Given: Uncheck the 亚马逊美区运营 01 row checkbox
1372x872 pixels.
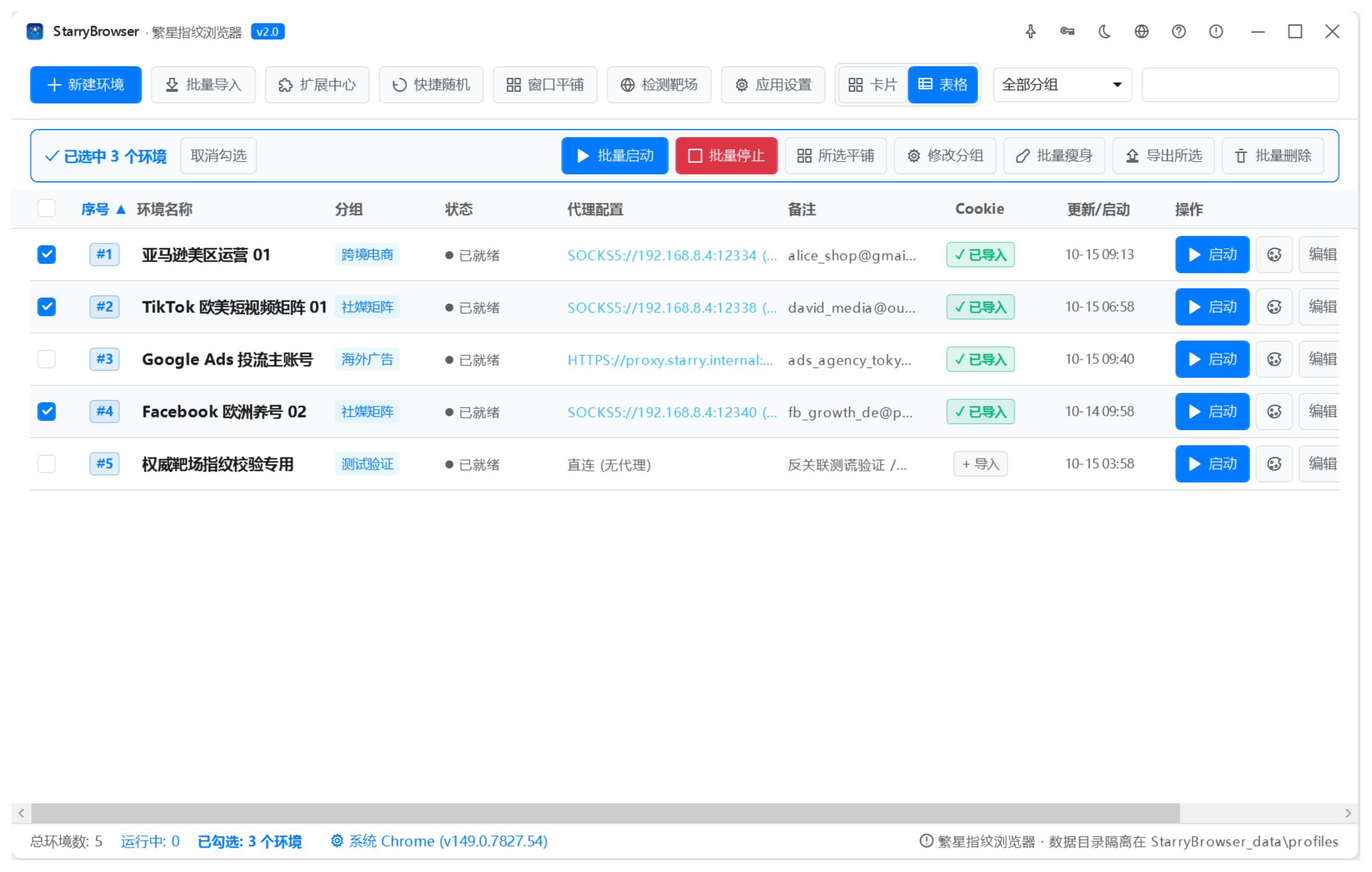Looking at the screenshot, I should (47, 255).
